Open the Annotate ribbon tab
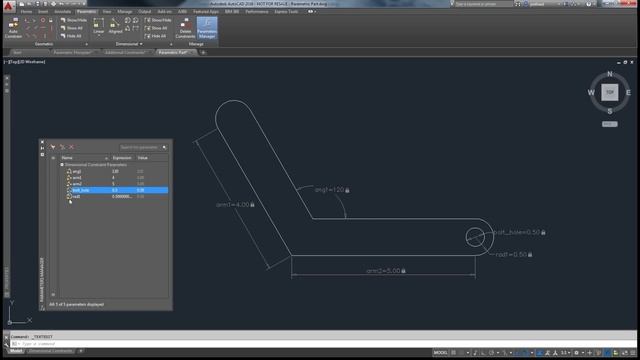The width and height of the screenshot is (640, 360). coord(62,11)
